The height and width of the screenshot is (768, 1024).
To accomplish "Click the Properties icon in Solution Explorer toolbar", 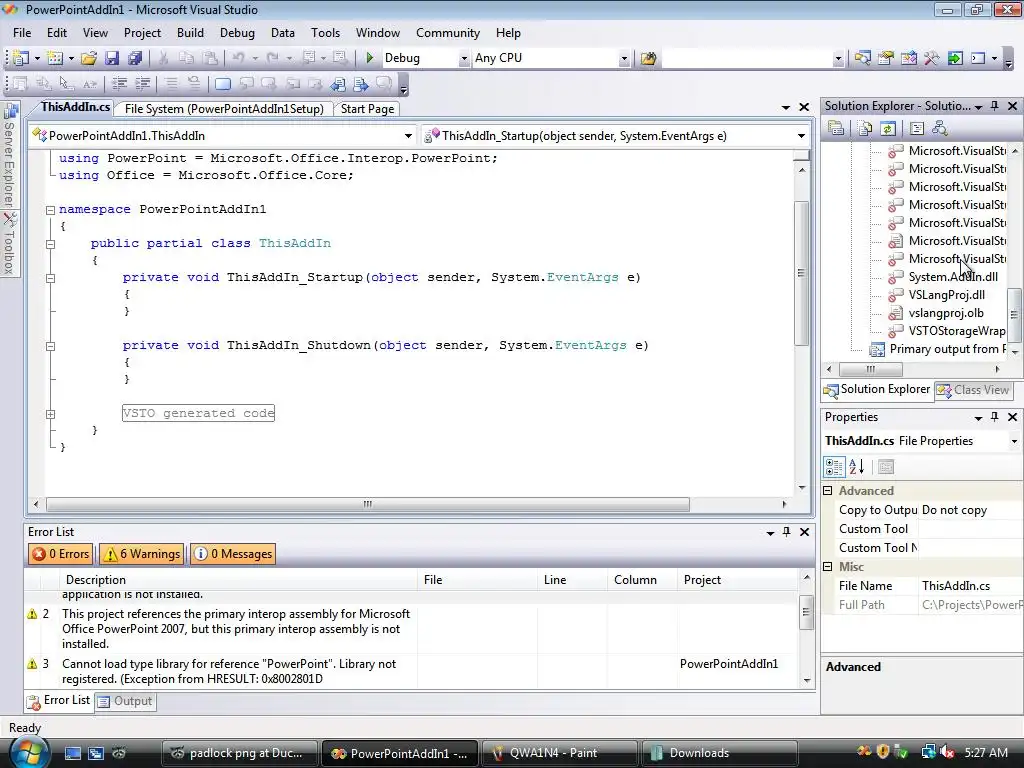I will (x=836, y=128).
